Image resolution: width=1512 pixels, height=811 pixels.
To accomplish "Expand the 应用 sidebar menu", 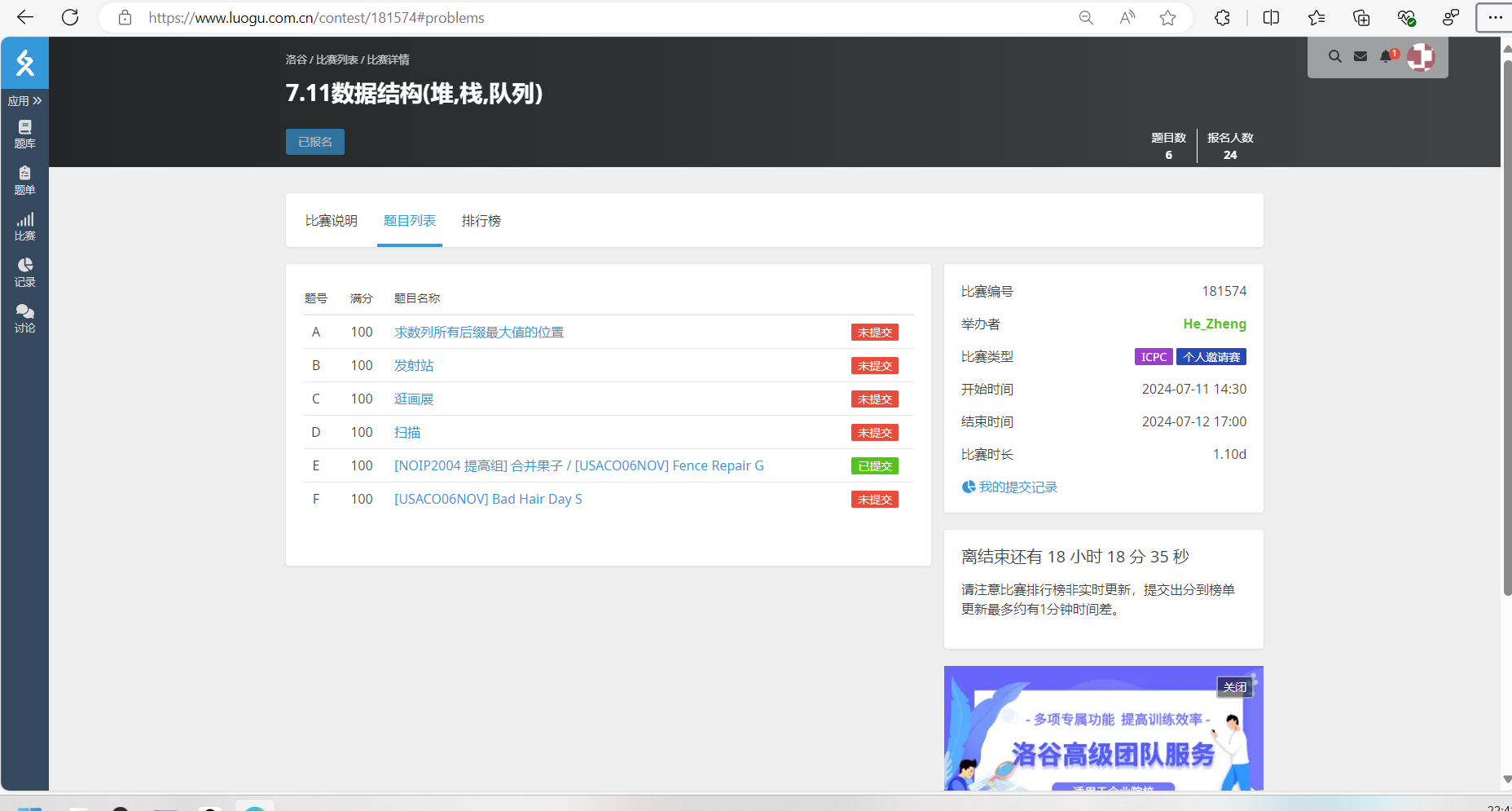I will (25, 101).
